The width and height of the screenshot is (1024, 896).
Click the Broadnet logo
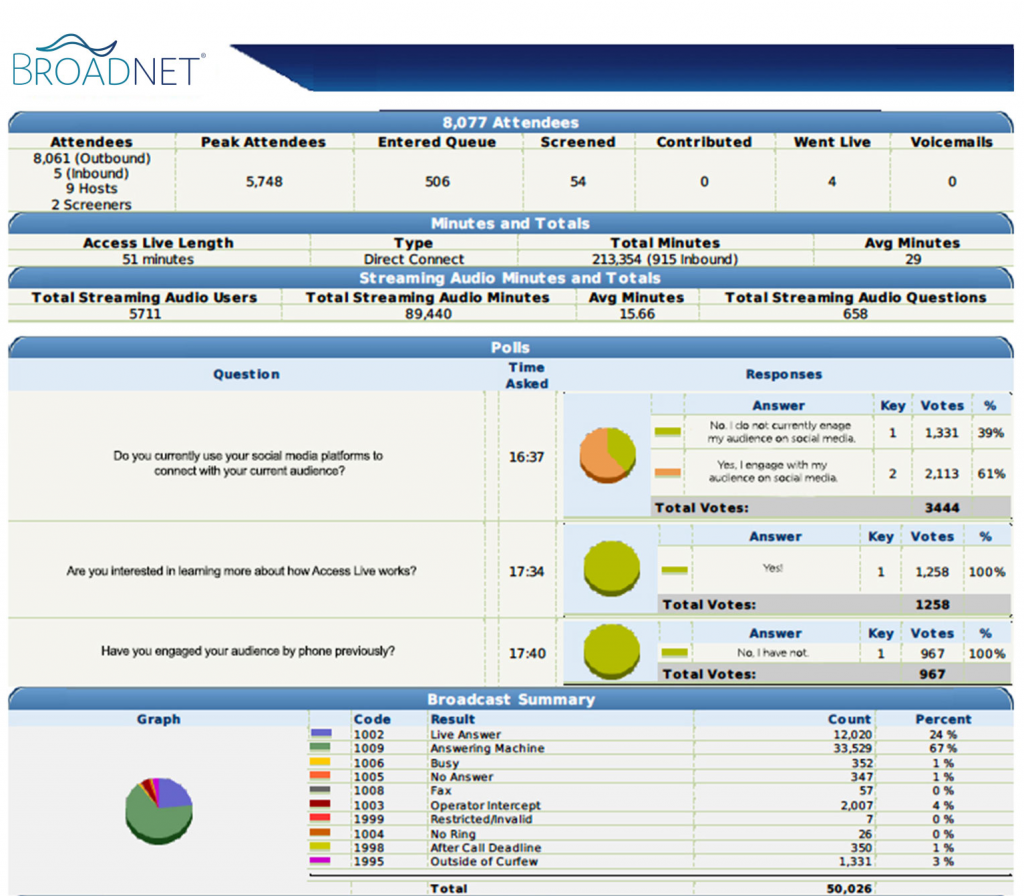[x=108, y=61]
